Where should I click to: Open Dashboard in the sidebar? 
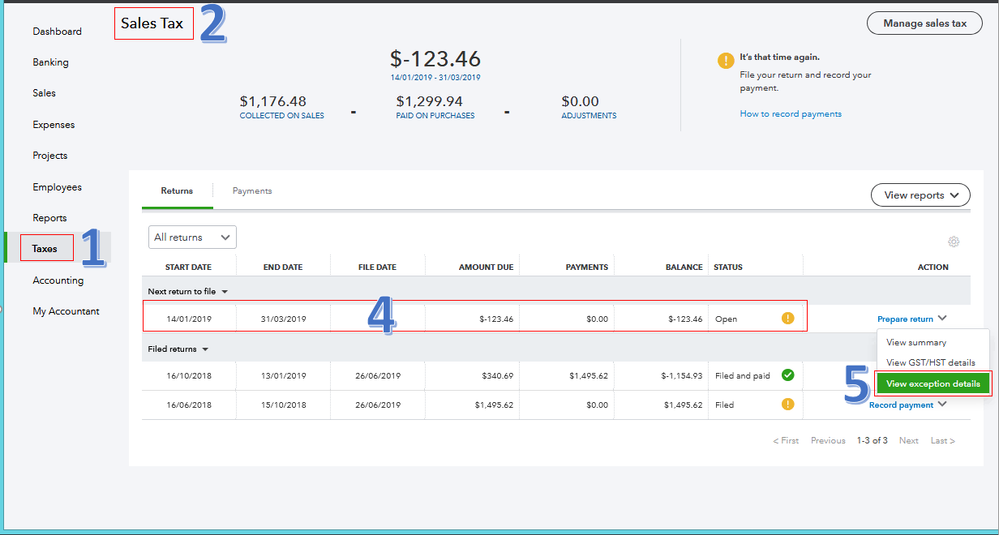coord(57,31)
